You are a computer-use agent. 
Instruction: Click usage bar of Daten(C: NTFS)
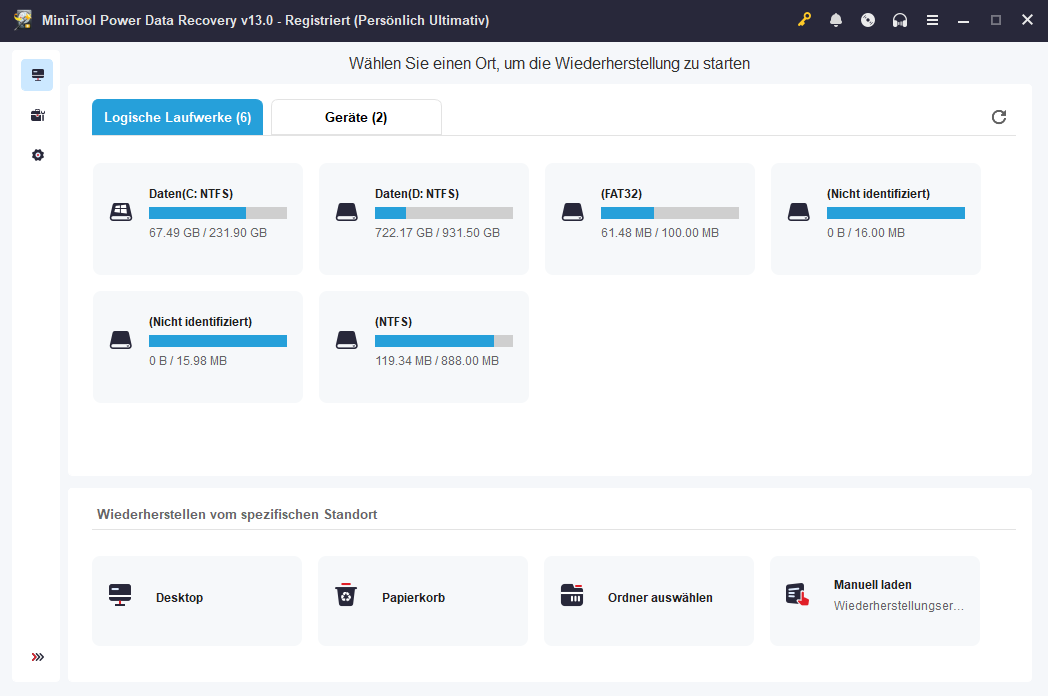[218, 213]
